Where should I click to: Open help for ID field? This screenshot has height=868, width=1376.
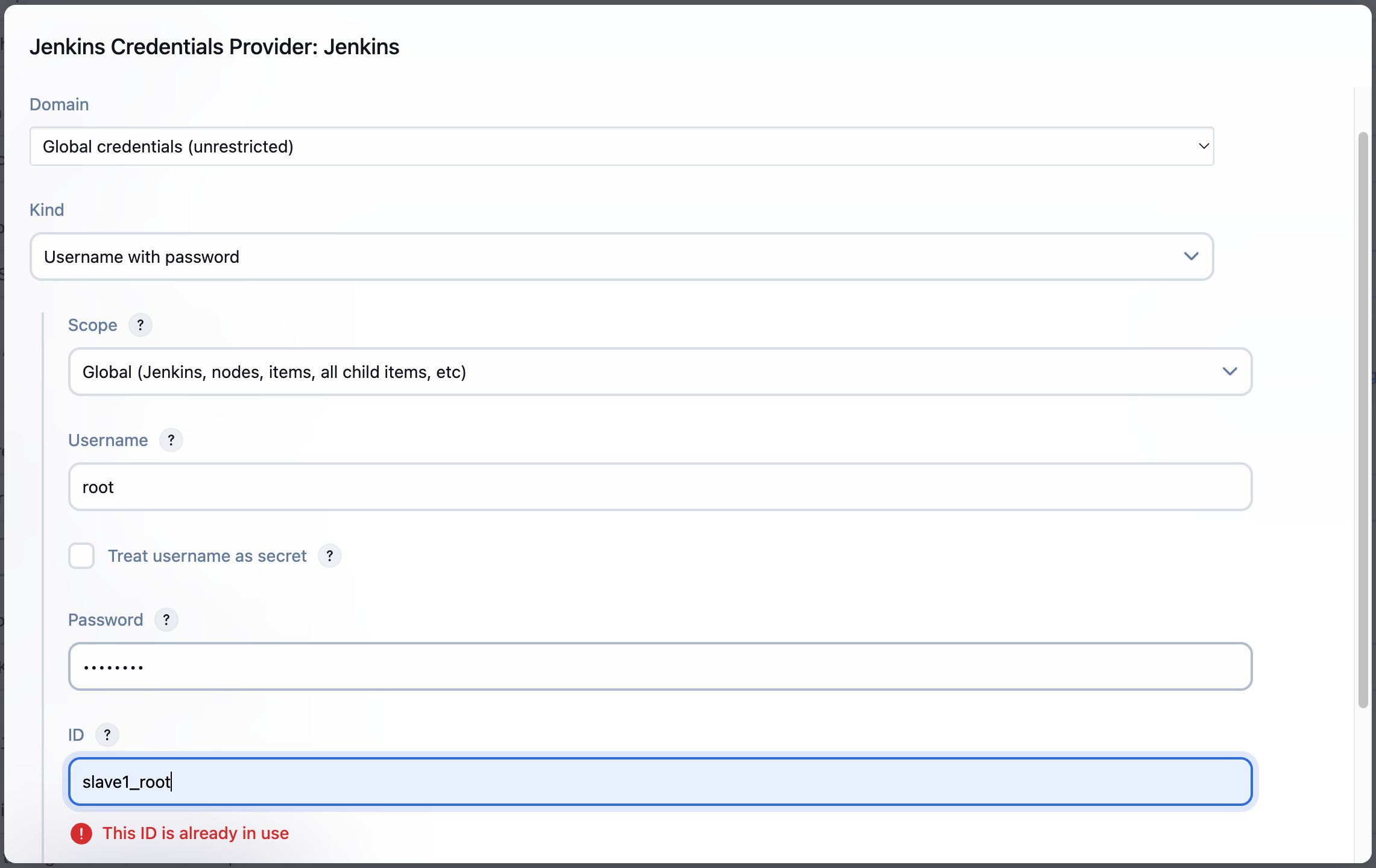[x=107, y=735]
